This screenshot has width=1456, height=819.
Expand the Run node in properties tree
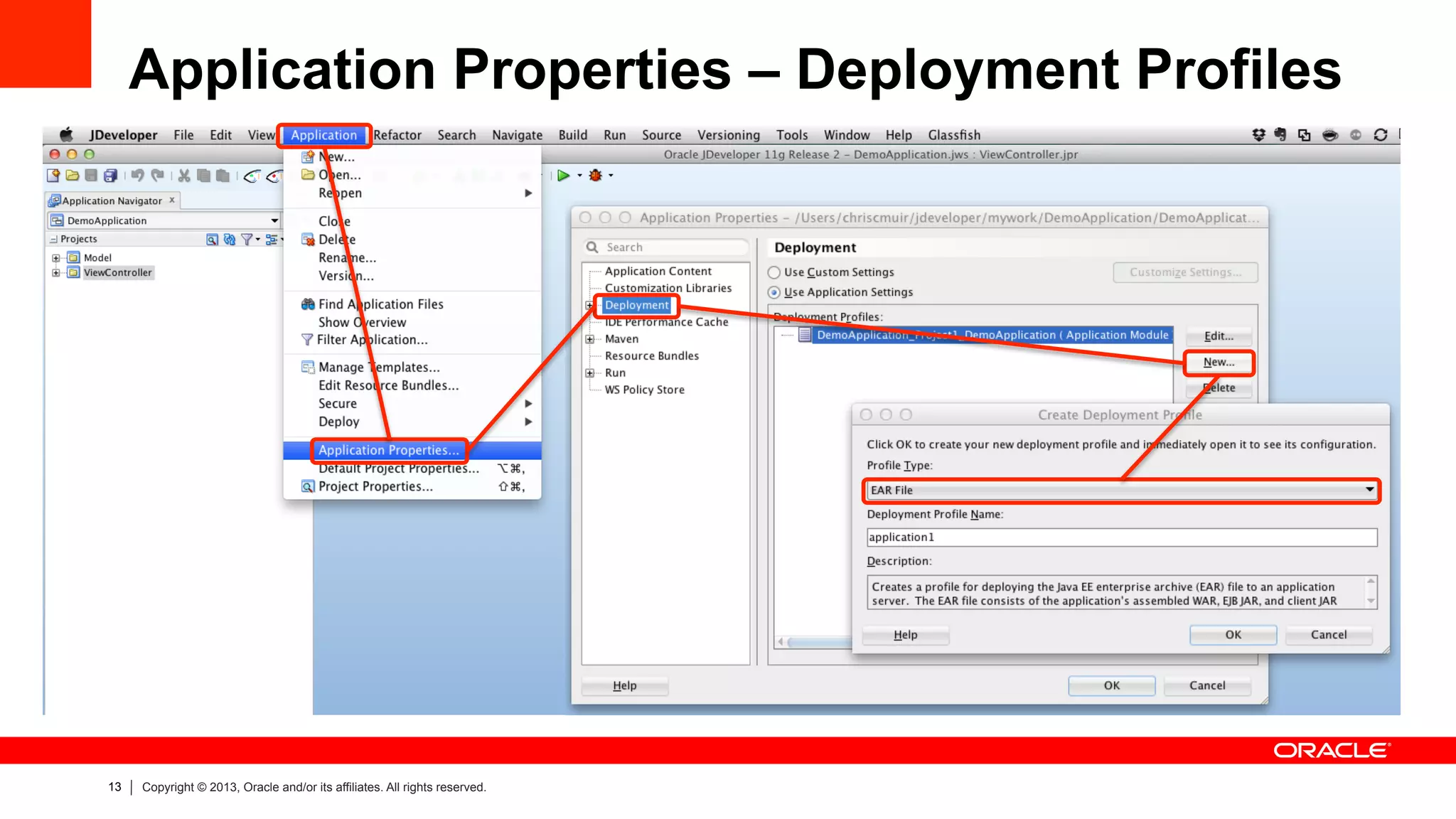589,373
